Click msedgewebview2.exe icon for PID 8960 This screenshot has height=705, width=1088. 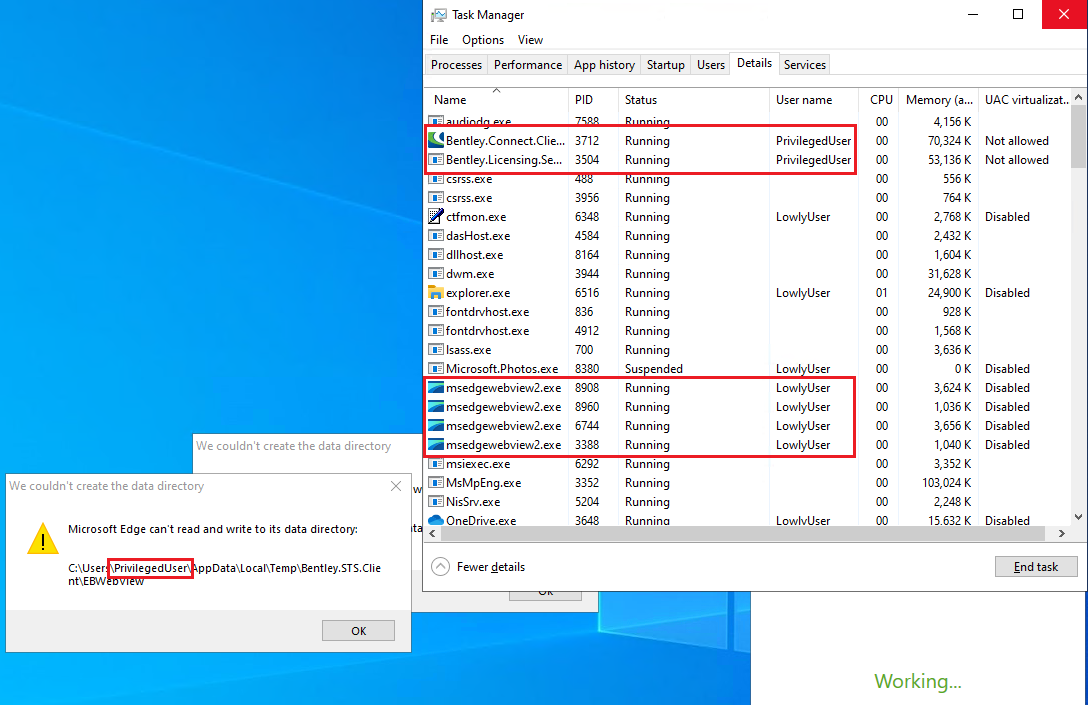click(436, 407)
